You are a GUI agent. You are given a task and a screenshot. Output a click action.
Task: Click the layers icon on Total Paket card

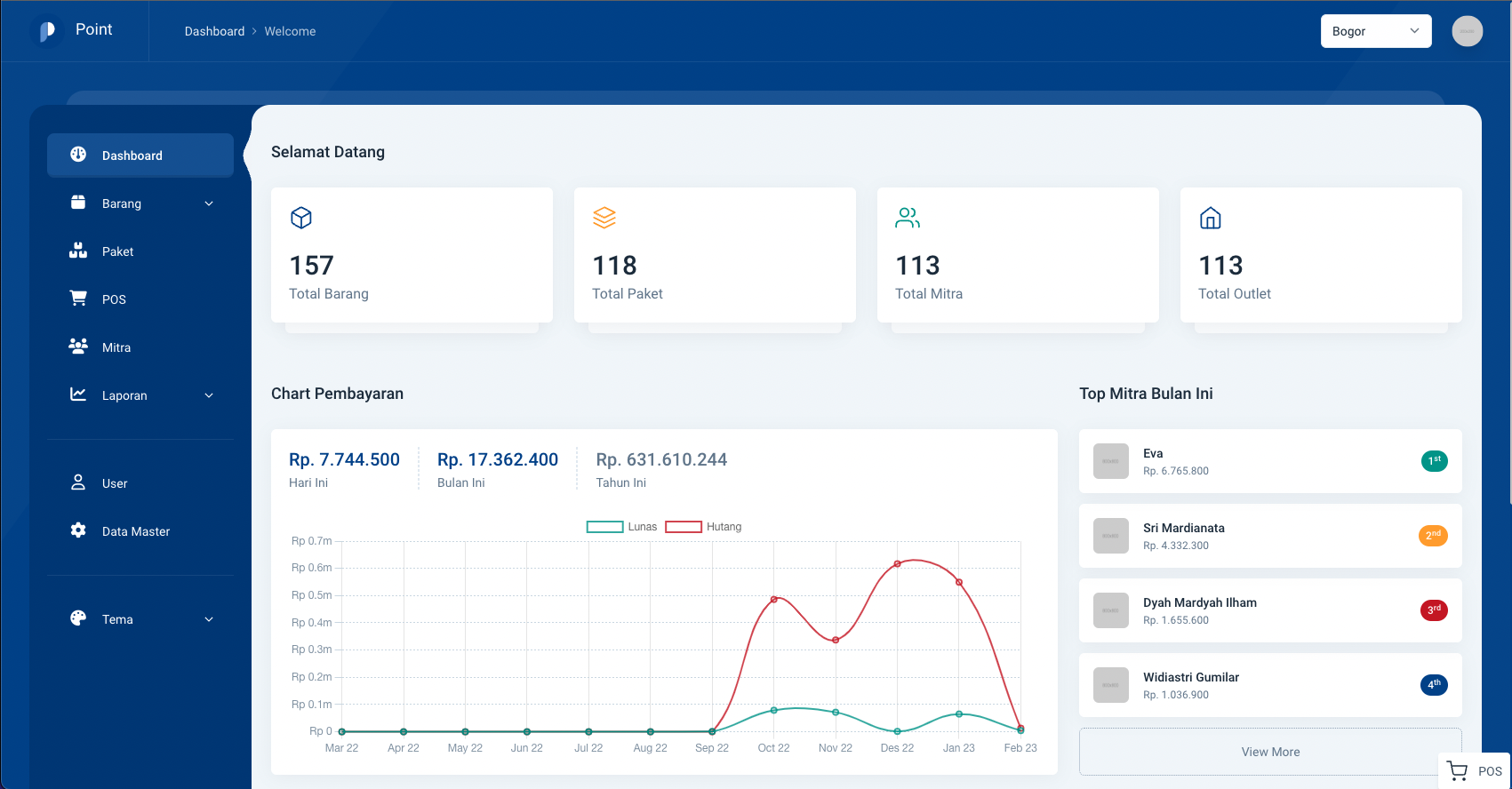pos(604,218)
